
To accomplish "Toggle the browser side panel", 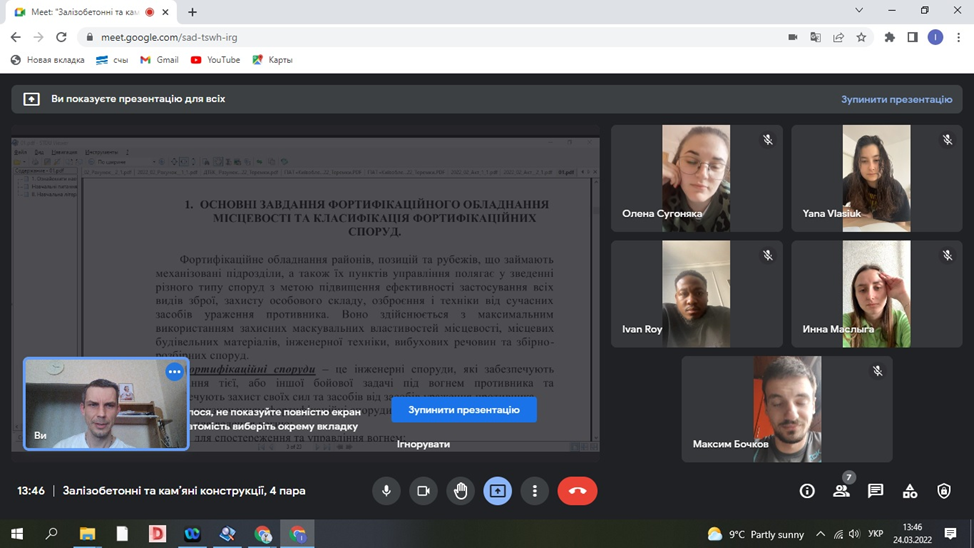I will (x=913, y=37).
